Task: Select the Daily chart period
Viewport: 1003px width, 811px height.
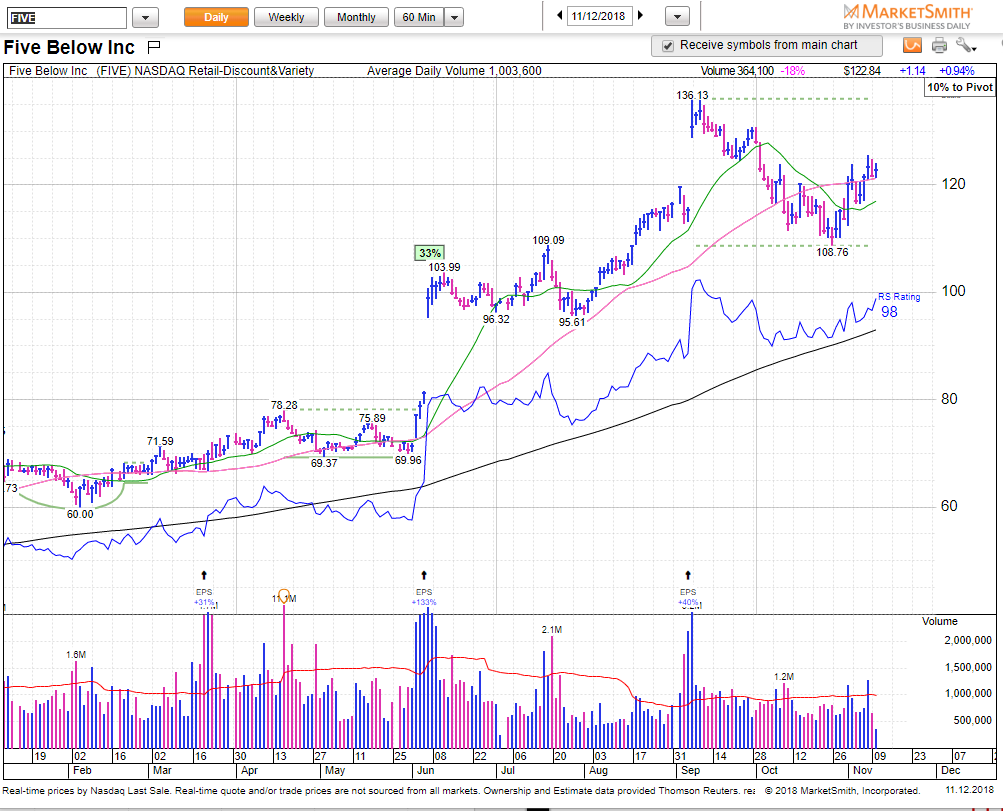Action: pos(216,17)
